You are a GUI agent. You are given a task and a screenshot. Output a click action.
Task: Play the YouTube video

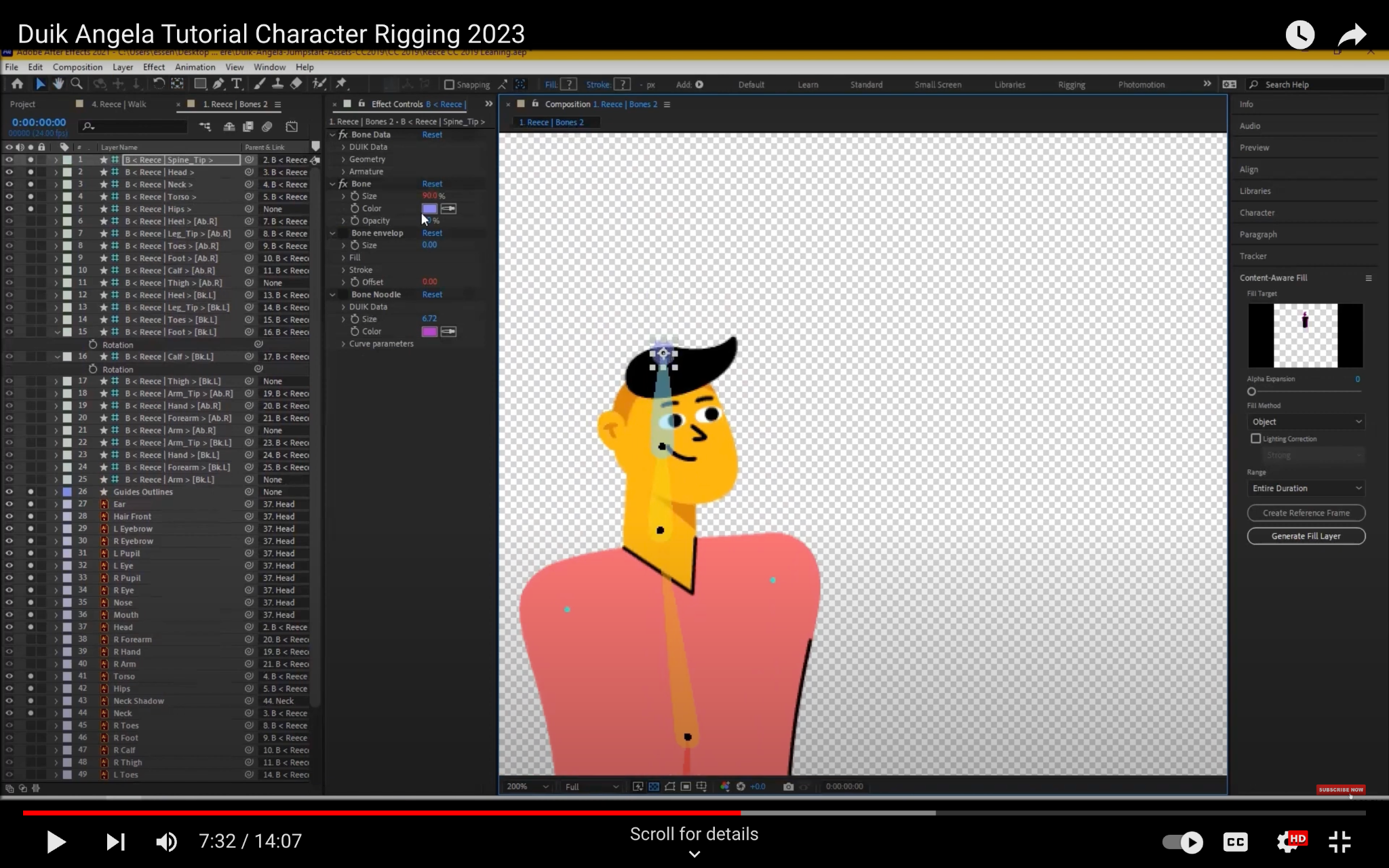point(56,842)
